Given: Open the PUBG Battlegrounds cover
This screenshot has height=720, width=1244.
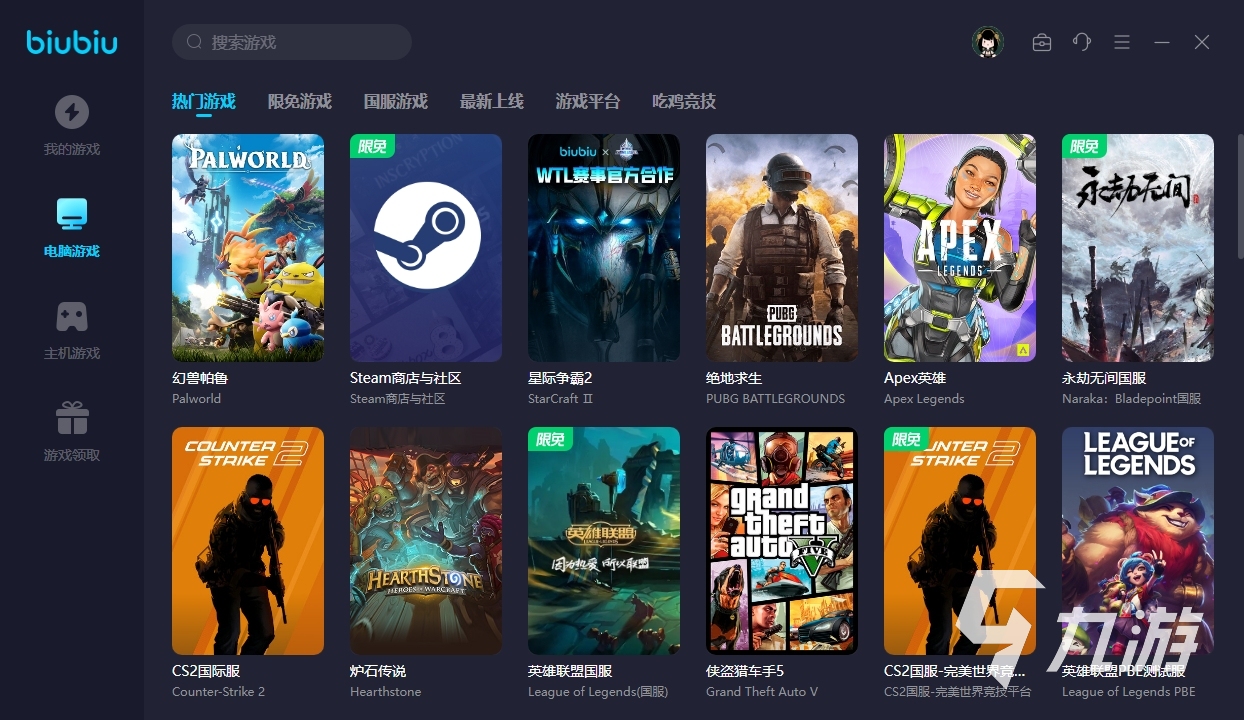Looking at the screenshot, I should [782, 248].
